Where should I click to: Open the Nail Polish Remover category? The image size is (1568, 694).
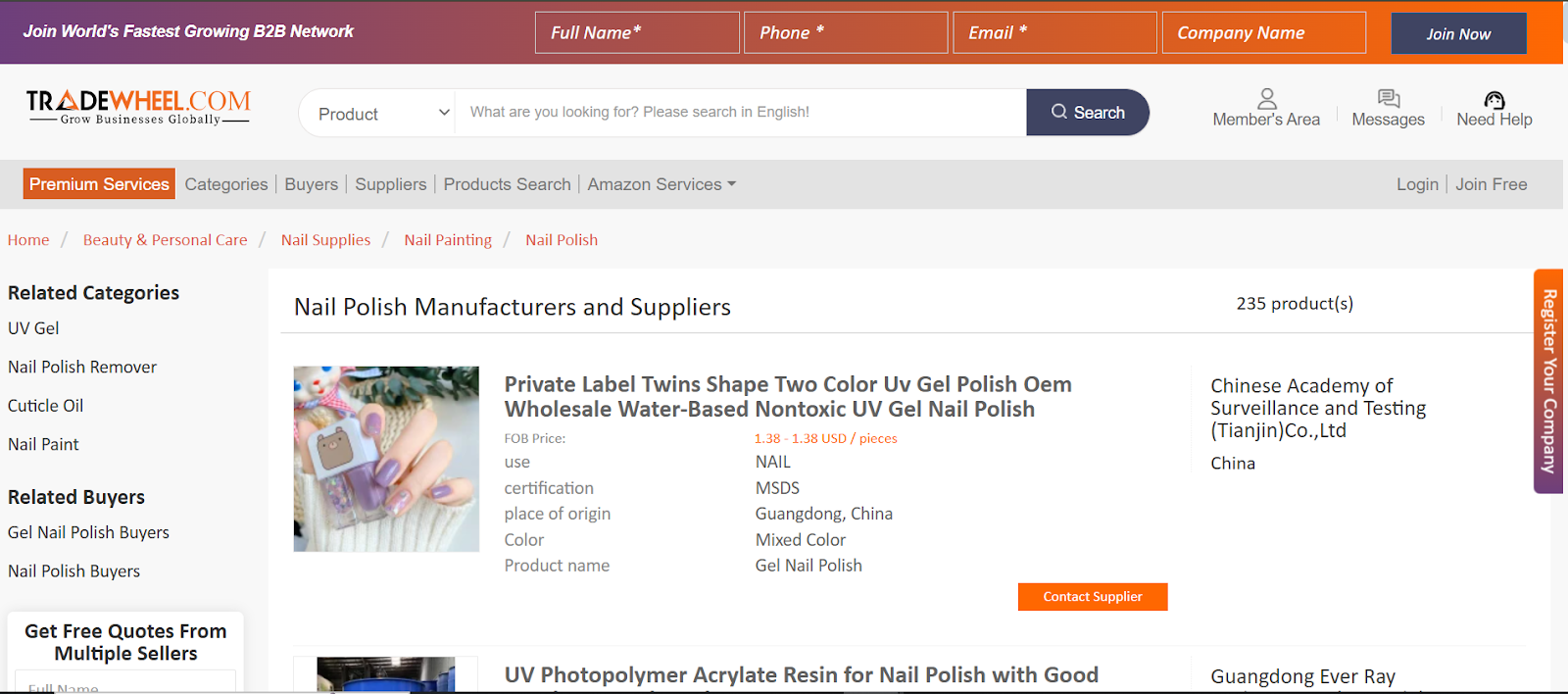(82, 367)
